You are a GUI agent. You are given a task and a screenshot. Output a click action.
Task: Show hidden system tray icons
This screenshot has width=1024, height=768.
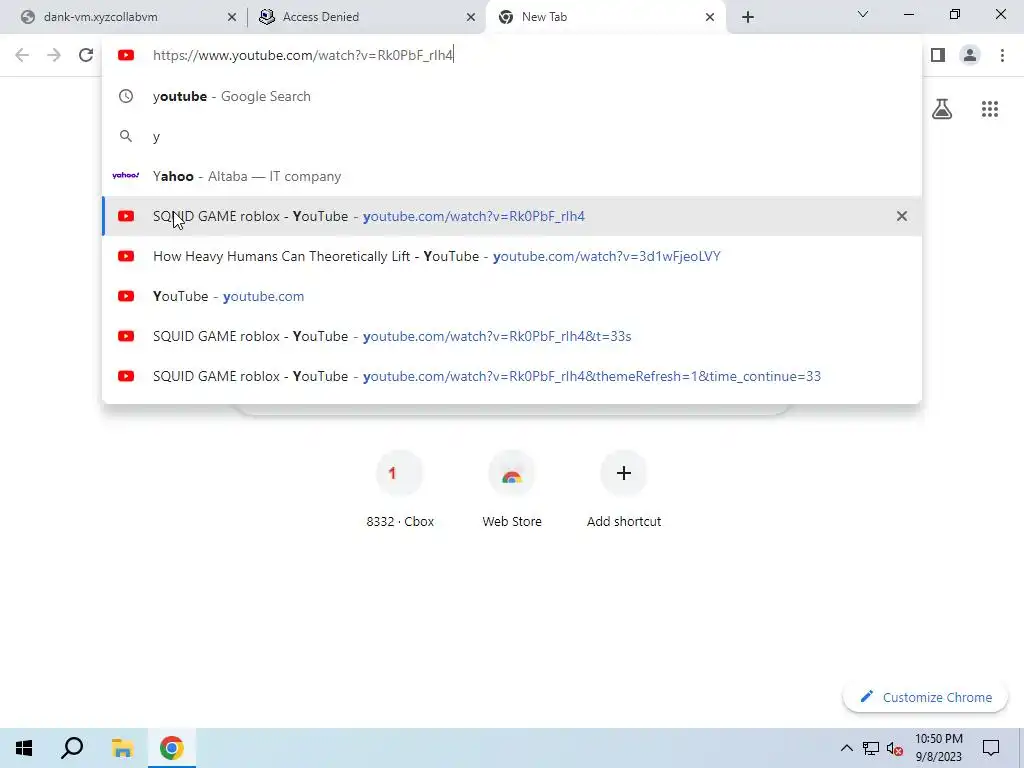(x=846, y=748)
